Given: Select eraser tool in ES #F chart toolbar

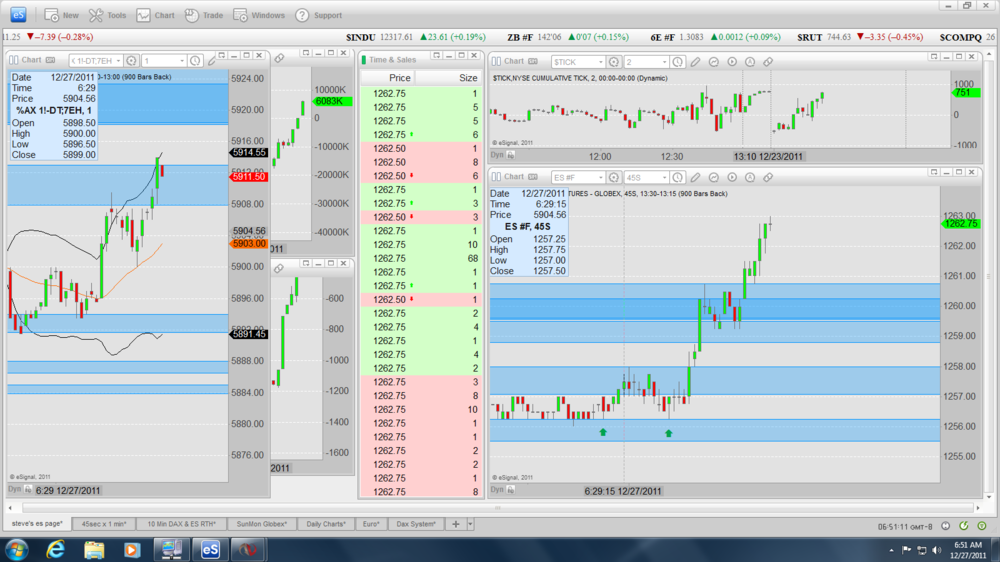Looking at the screenshot, I should [768, 177].
